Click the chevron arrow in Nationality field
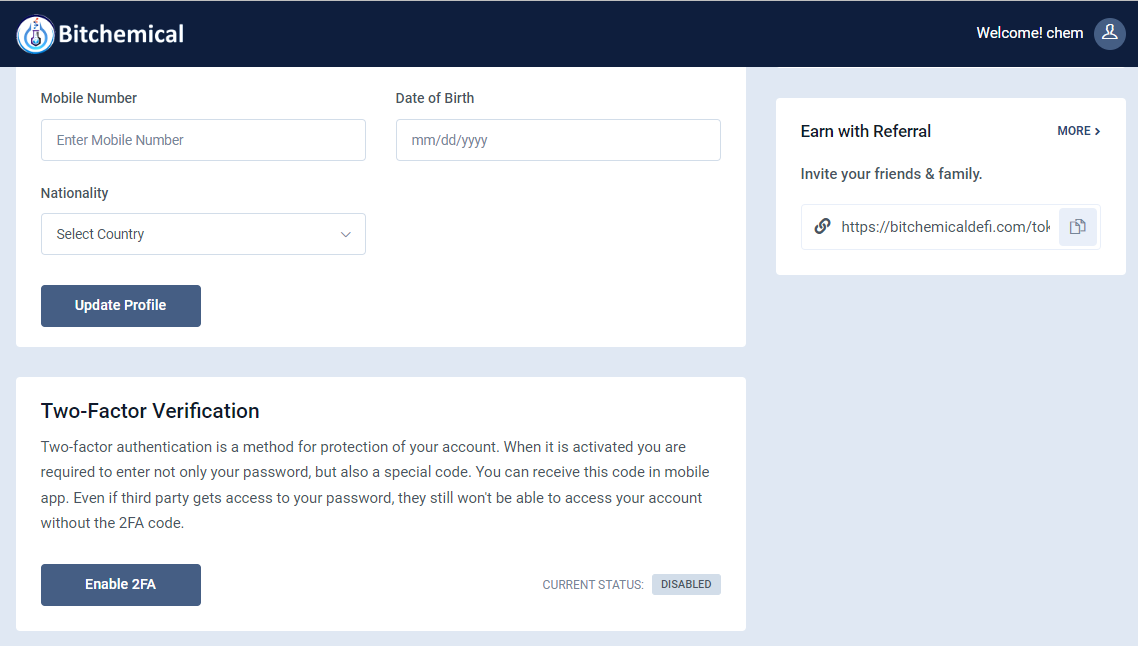 (345, 234)
